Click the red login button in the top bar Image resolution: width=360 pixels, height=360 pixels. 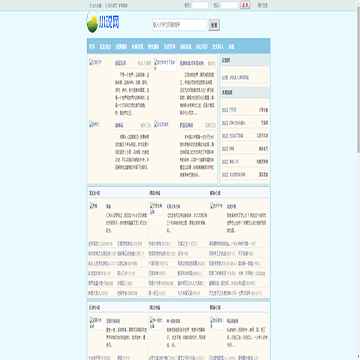[245, 5]
